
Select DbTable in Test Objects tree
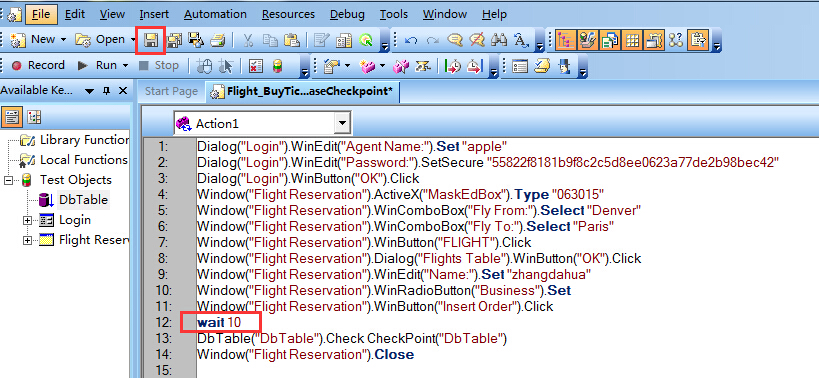tap(83, 200)
